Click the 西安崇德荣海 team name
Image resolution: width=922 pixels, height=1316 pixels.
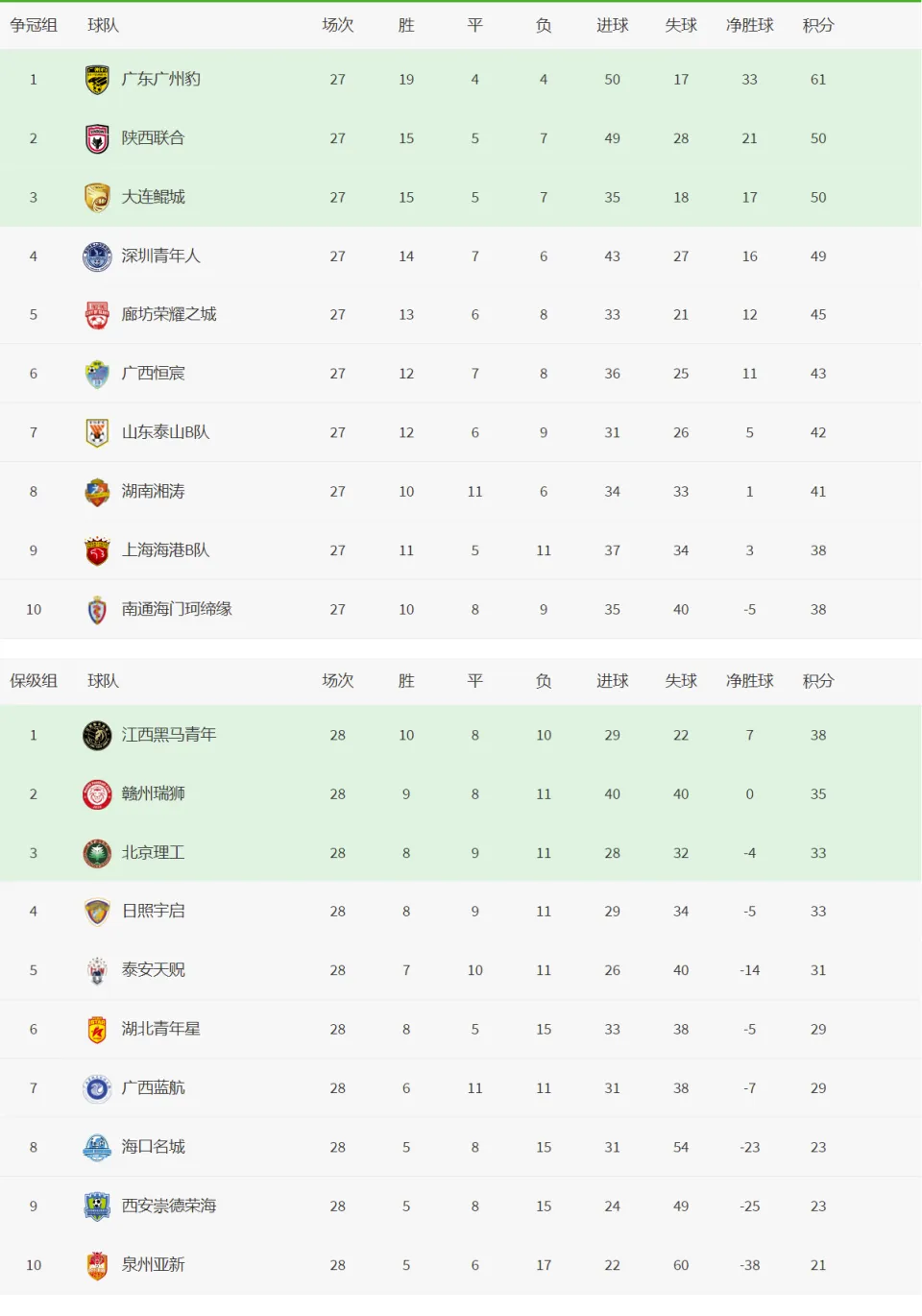pyautogui.click(x=169, y=1206)
